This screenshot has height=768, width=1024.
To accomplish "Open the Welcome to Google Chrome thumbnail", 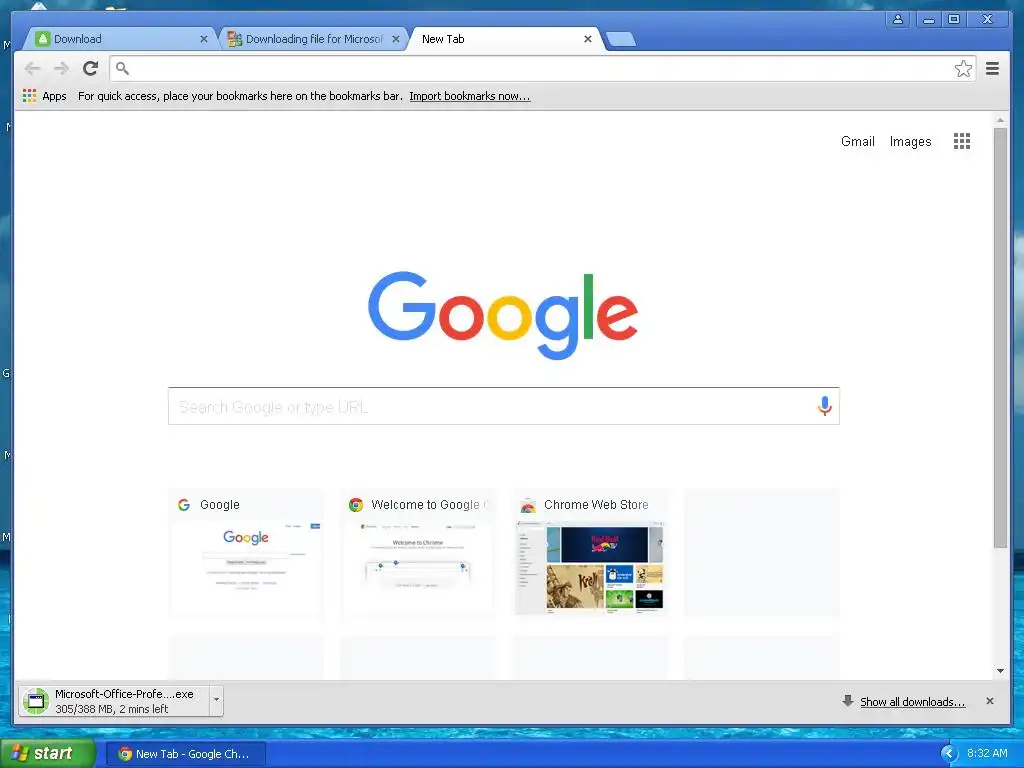I will 418,552.
